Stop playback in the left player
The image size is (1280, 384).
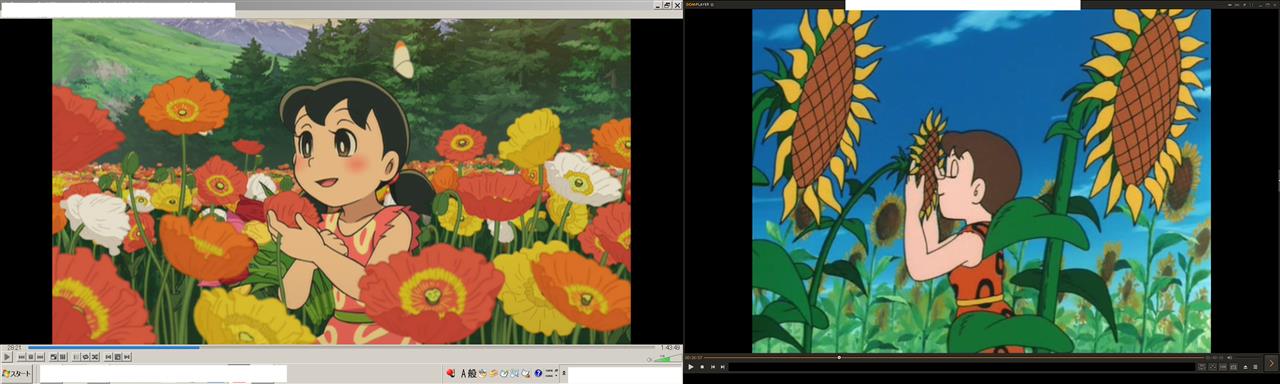31,357
